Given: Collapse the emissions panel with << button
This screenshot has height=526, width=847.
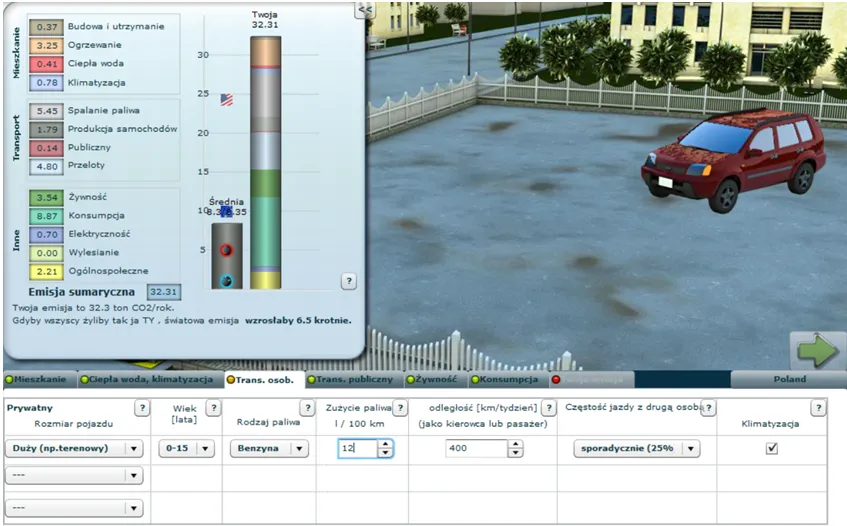Looking at the screenshot, I should (x=365, y=10).
